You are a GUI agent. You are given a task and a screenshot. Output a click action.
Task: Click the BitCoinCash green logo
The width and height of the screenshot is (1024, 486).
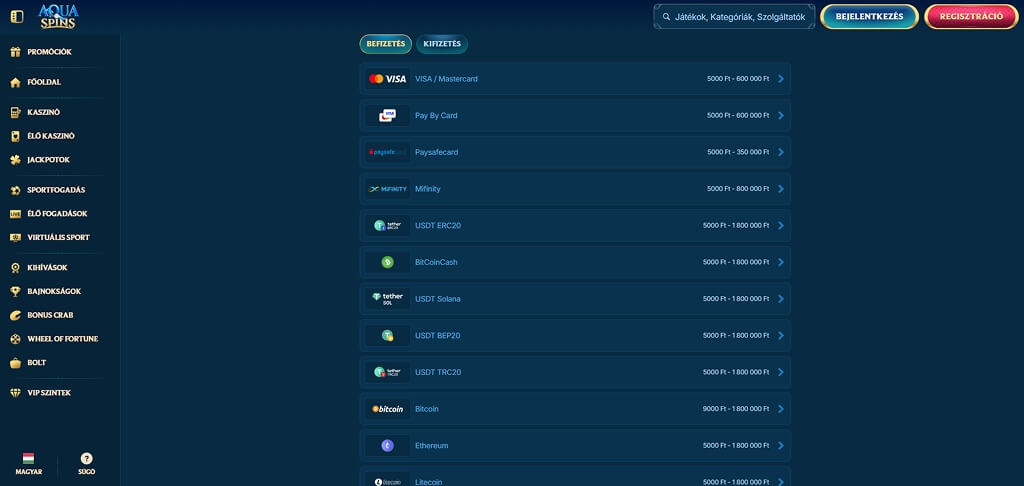387,262
